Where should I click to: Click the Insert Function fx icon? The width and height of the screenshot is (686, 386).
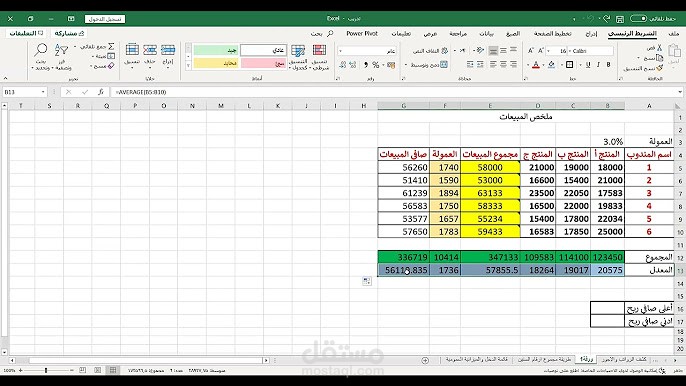[101, 92]
